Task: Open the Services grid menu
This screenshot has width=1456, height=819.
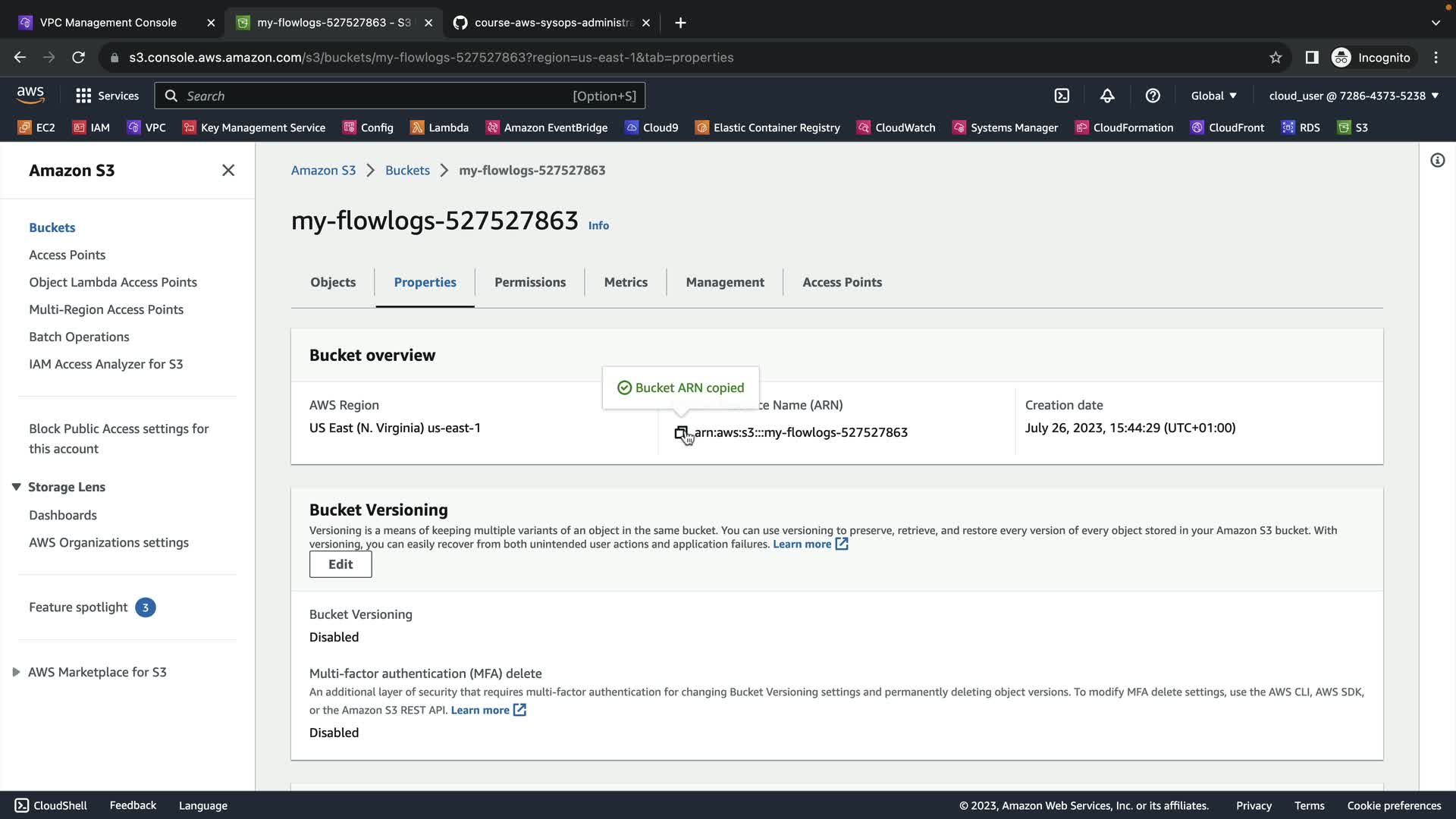Action: pyautogui.click(x=107, y=96)
